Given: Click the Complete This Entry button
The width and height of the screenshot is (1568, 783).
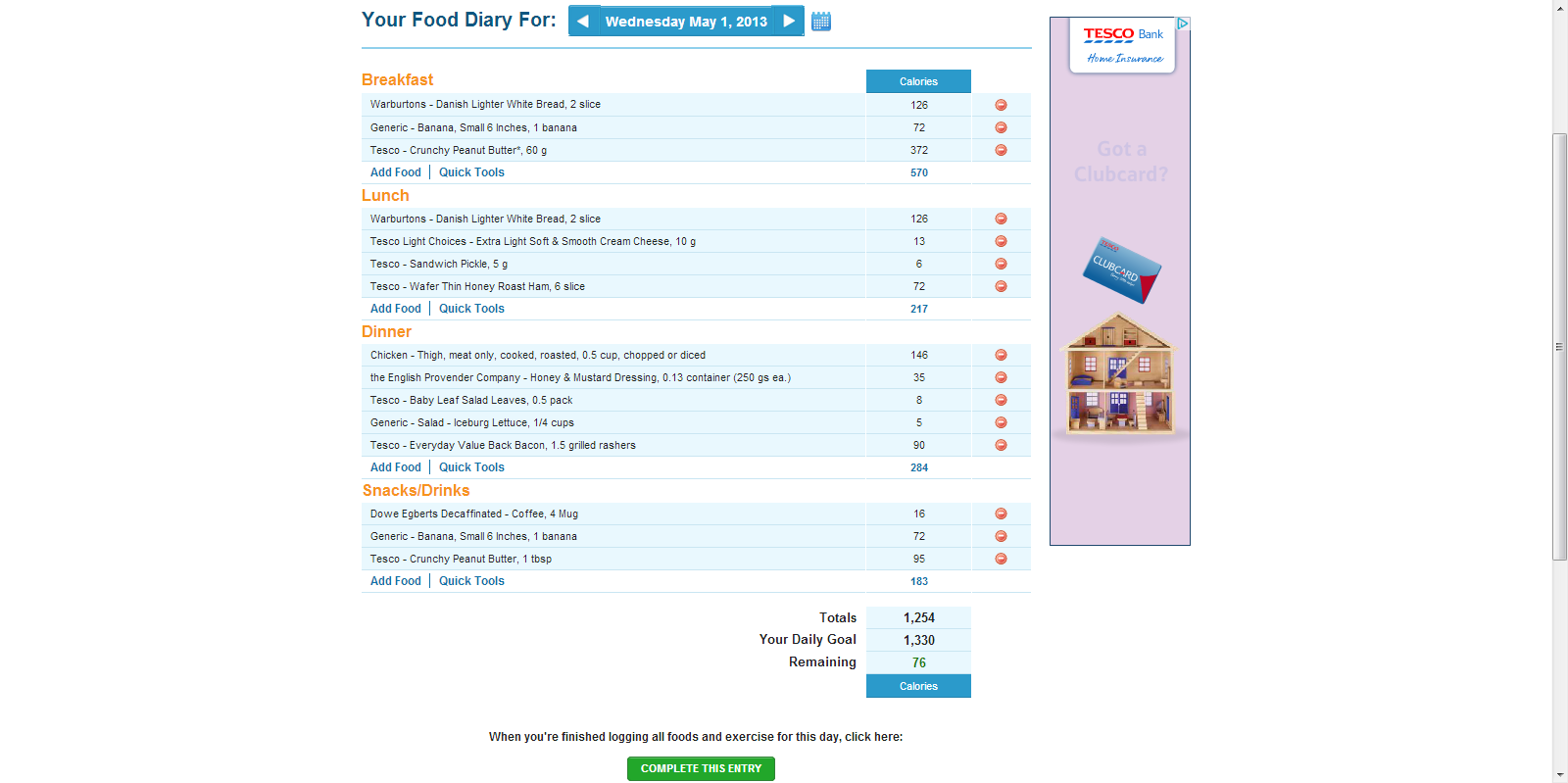Looking at the screenshot, I should point(701,768).
